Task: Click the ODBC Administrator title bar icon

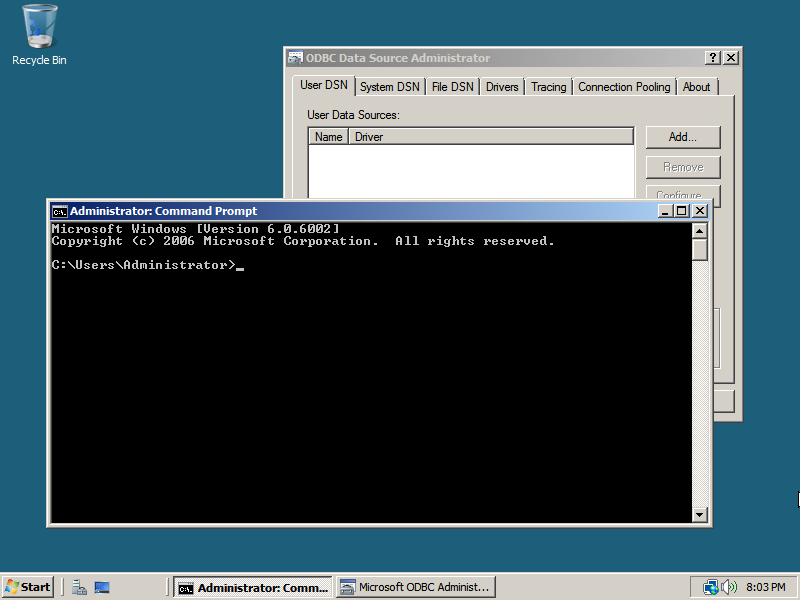Action: 295,58
